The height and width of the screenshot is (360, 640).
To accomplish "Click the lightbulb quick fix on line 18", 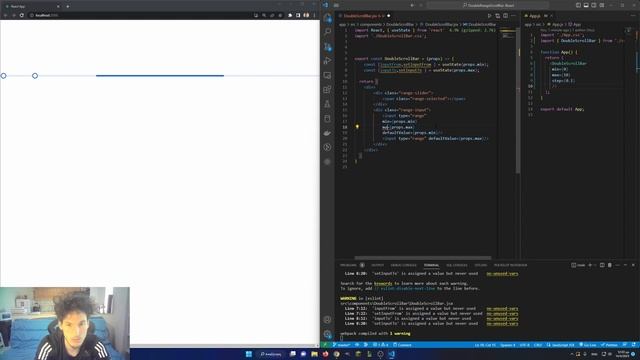I will [x=357, y=127].
